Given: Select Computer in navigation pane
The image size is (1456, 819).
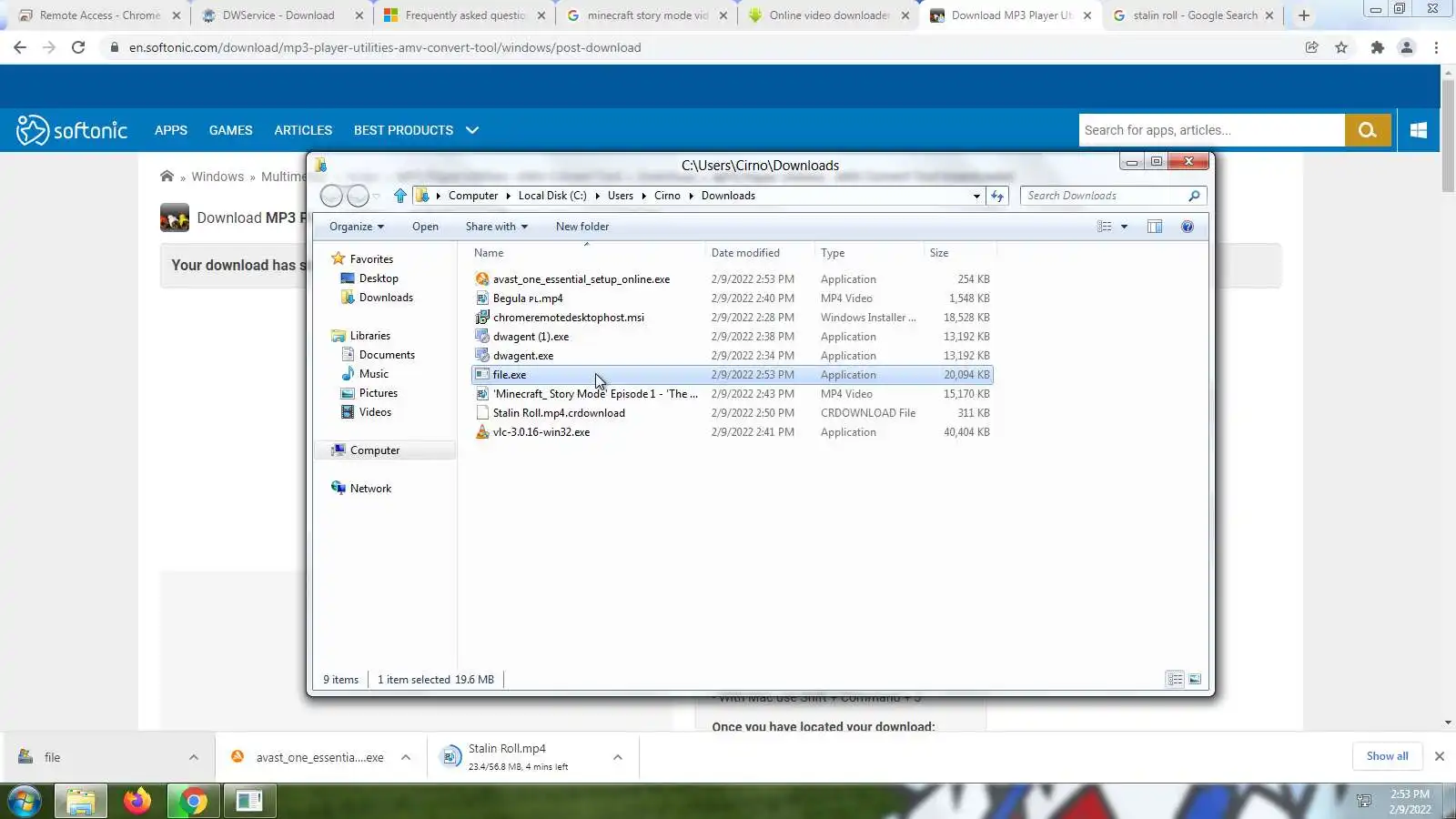Looking at the screenshot, I should click(x=374, y=450).
